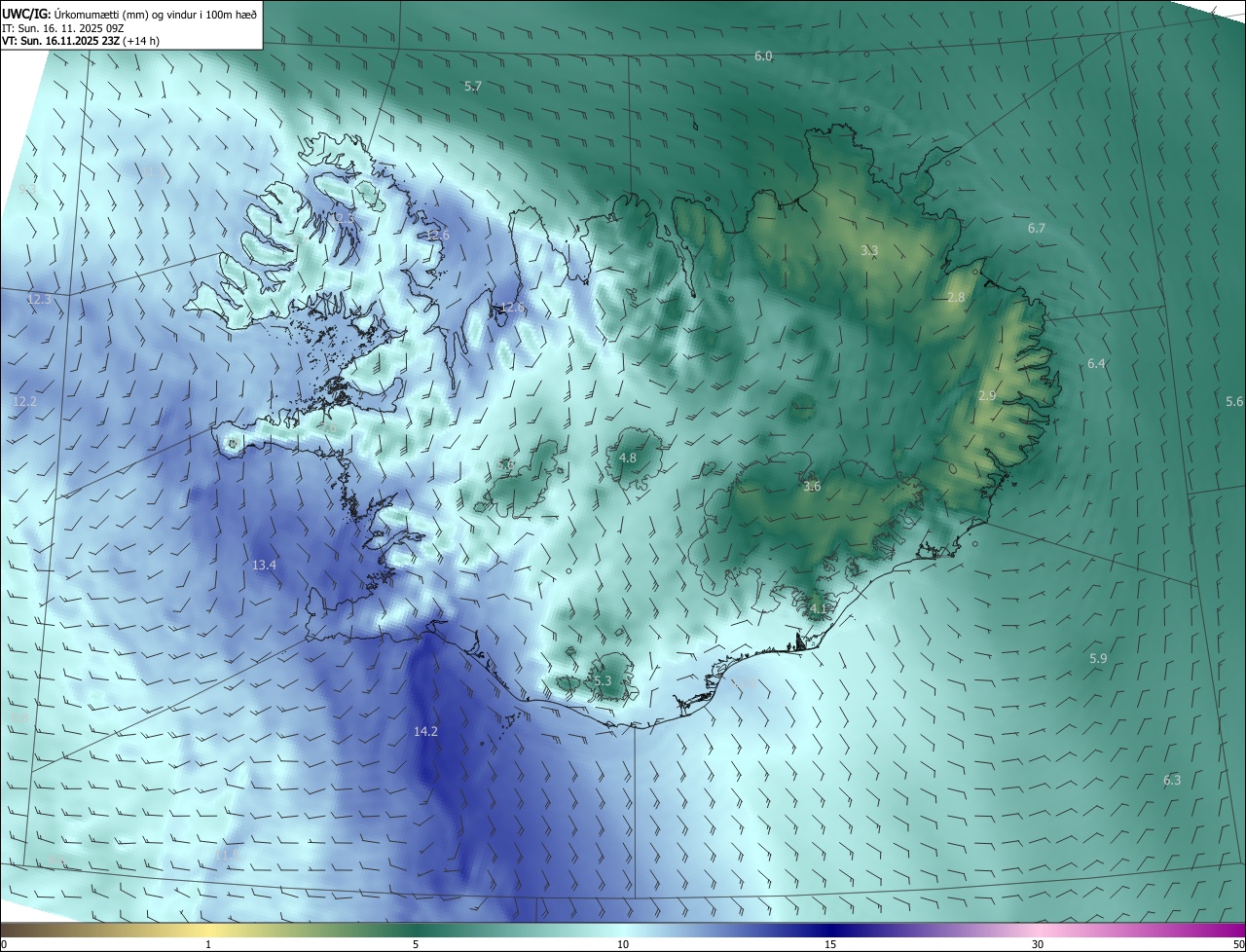Click the 4.8 value on the central glacier
The width and height of the screenshot is (1246, 952).
628,458
